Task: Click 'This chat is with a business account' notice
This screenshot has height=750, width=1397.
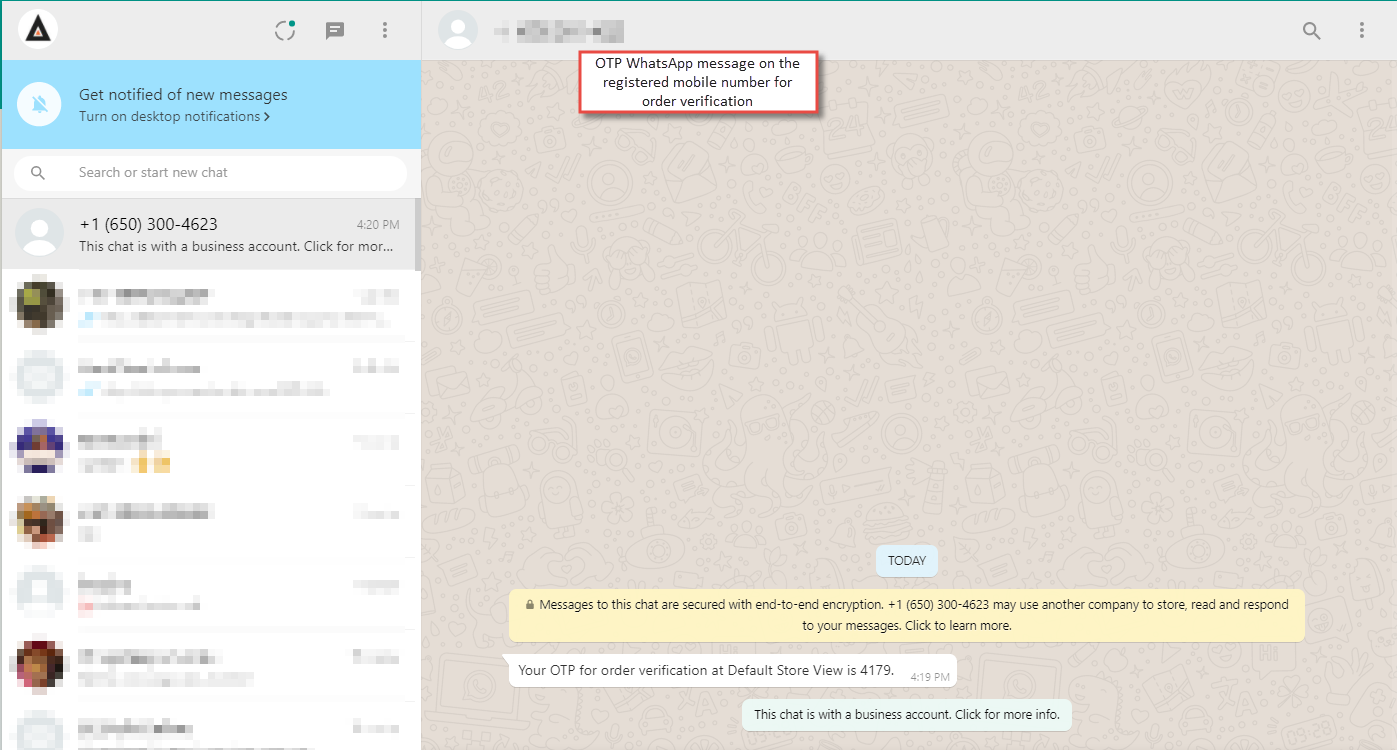Action: [907, 715]
